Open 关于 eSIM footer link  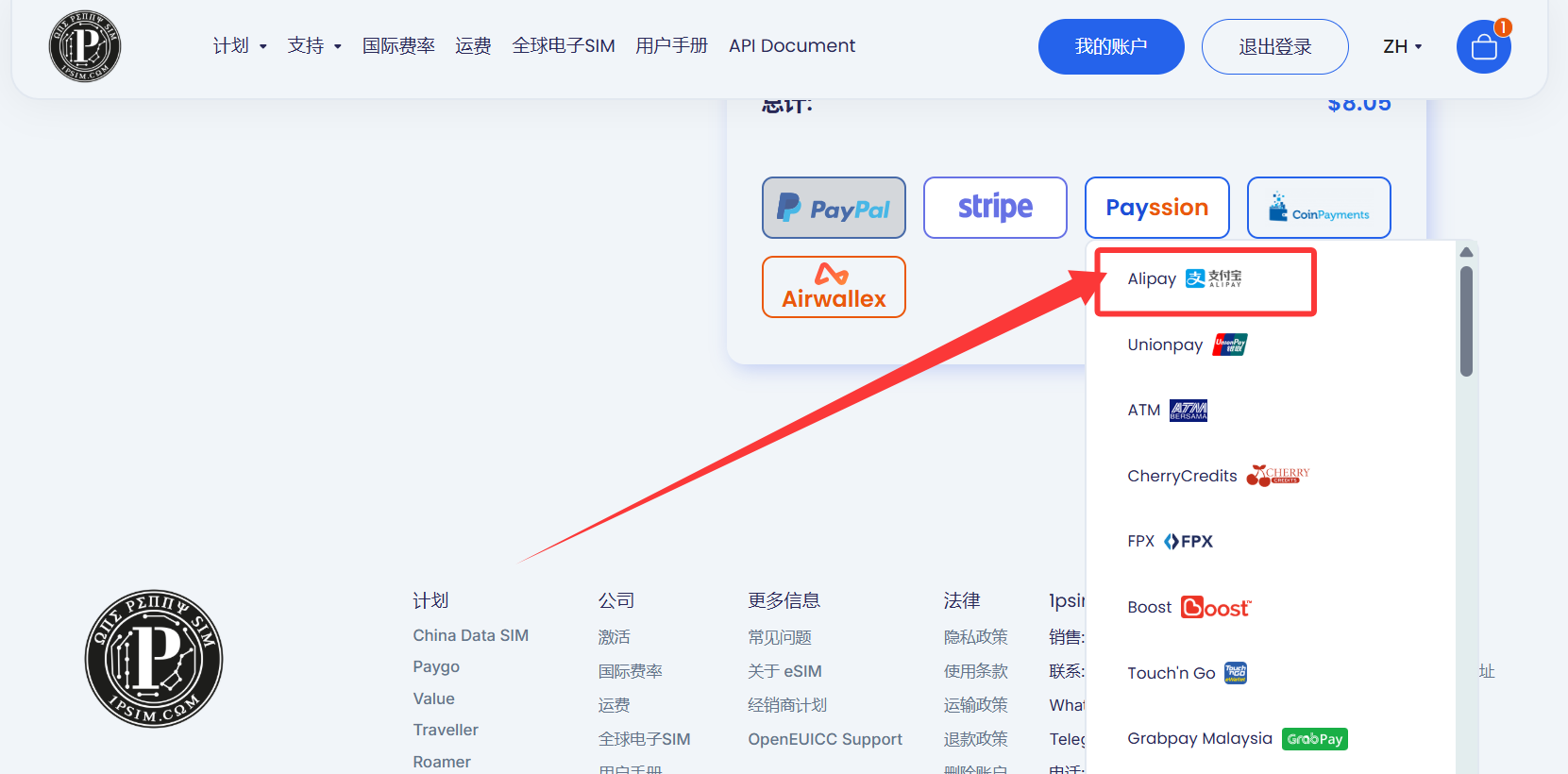tap(784, 671)
